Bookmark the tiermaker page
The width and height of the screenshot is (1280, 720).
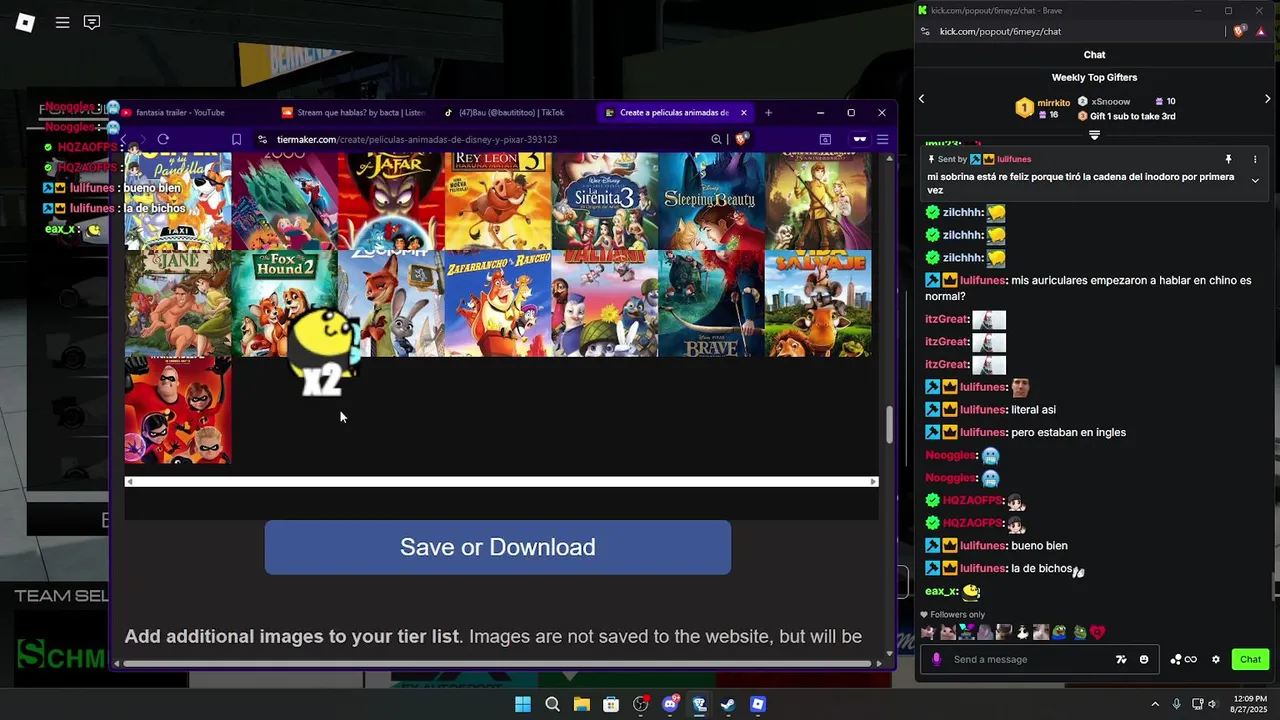tap(236, 139)
